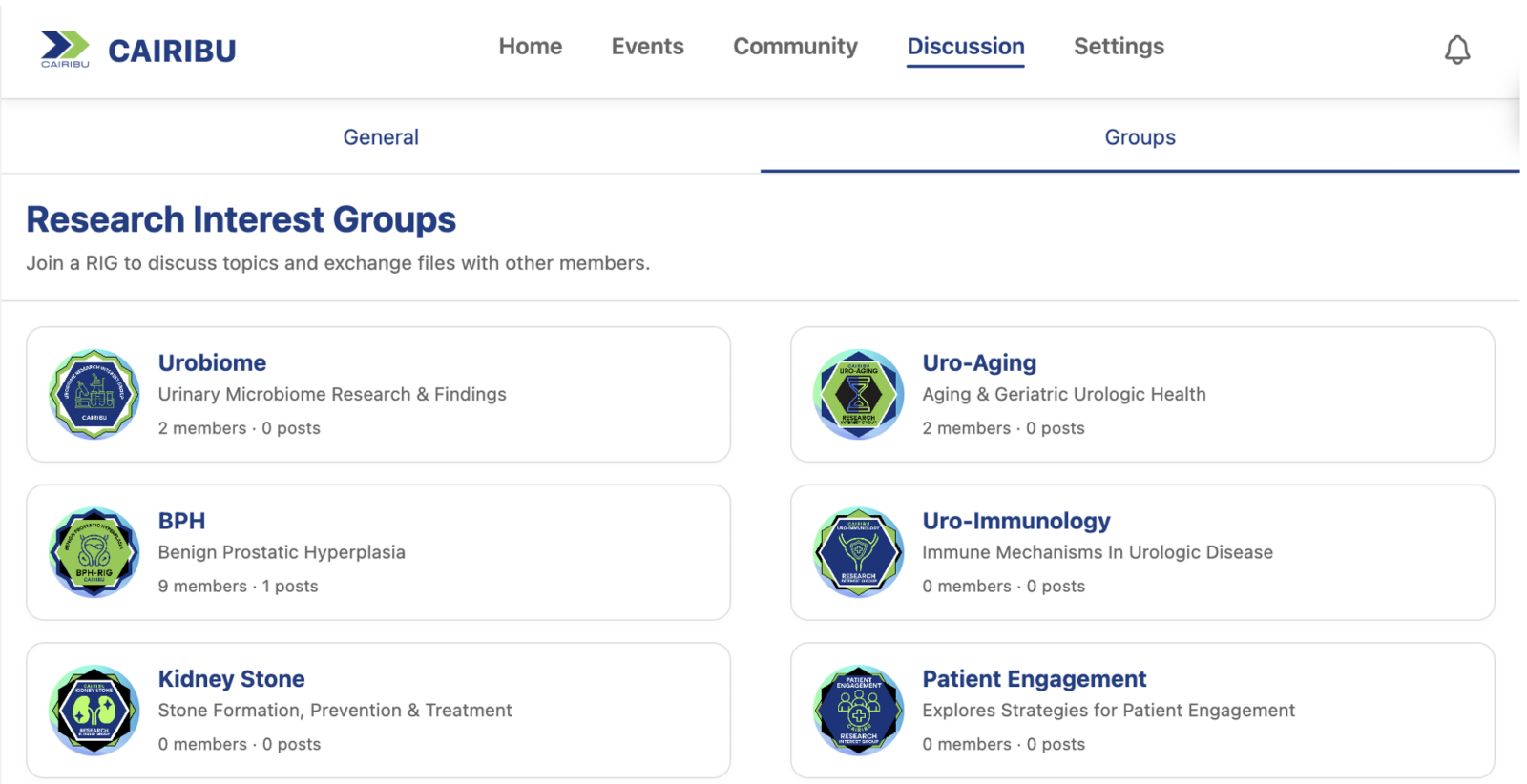Click the BPH-RIG badge icon
The image size is (1527, 784).
[x=94, y=552]
